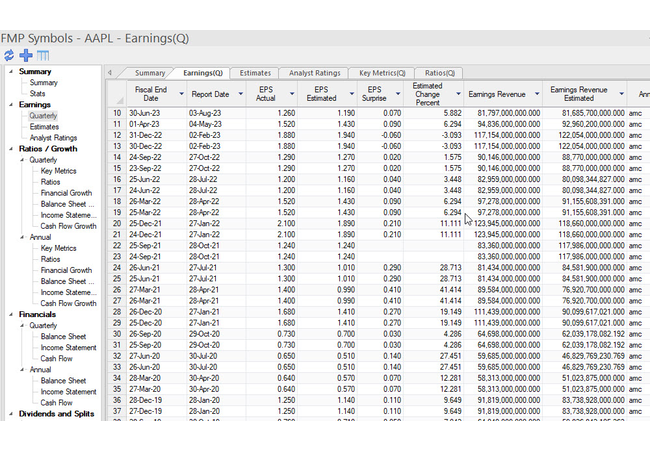Image resolution: width=650 pixels, height=450 pixels.
Task: Click report date cell 03-Aug-23
Action: point(216,113)
